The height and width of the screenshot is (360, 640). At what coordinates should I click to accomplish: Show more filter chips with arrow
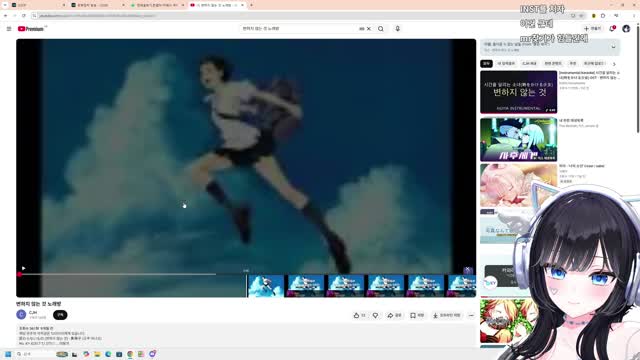[614, 64]
